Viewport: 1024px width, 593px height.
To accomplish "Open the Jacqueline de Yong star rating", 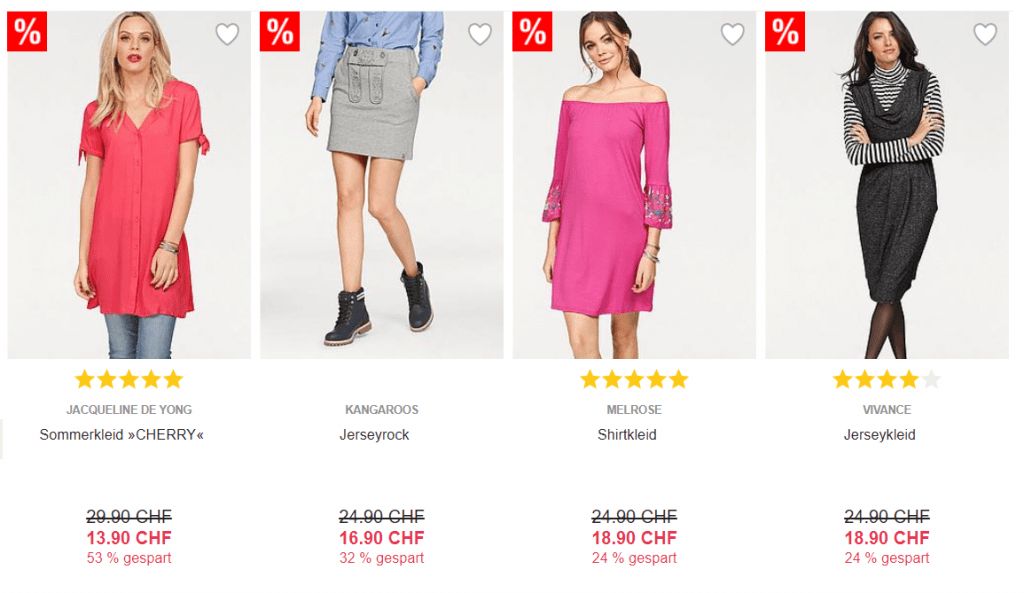I will click(x=129, y=379).
